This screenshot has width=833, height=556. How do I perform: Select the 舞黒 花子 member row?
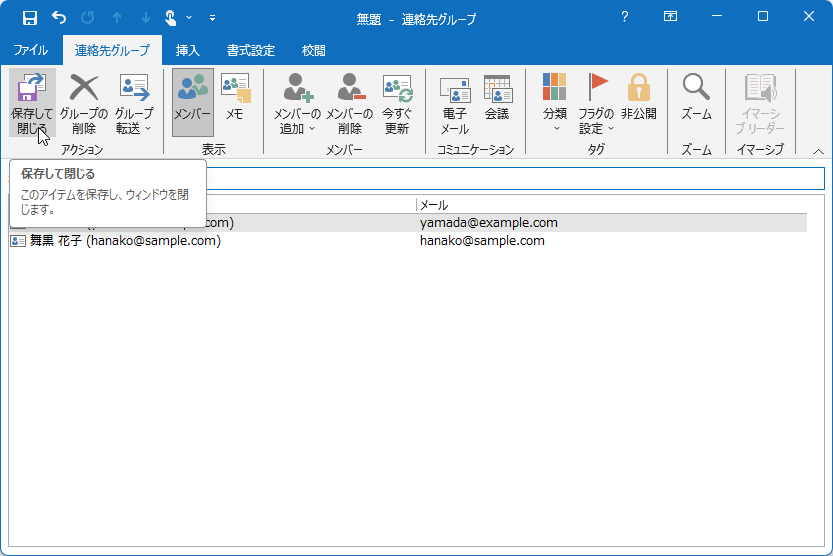(x=408, y=241)
